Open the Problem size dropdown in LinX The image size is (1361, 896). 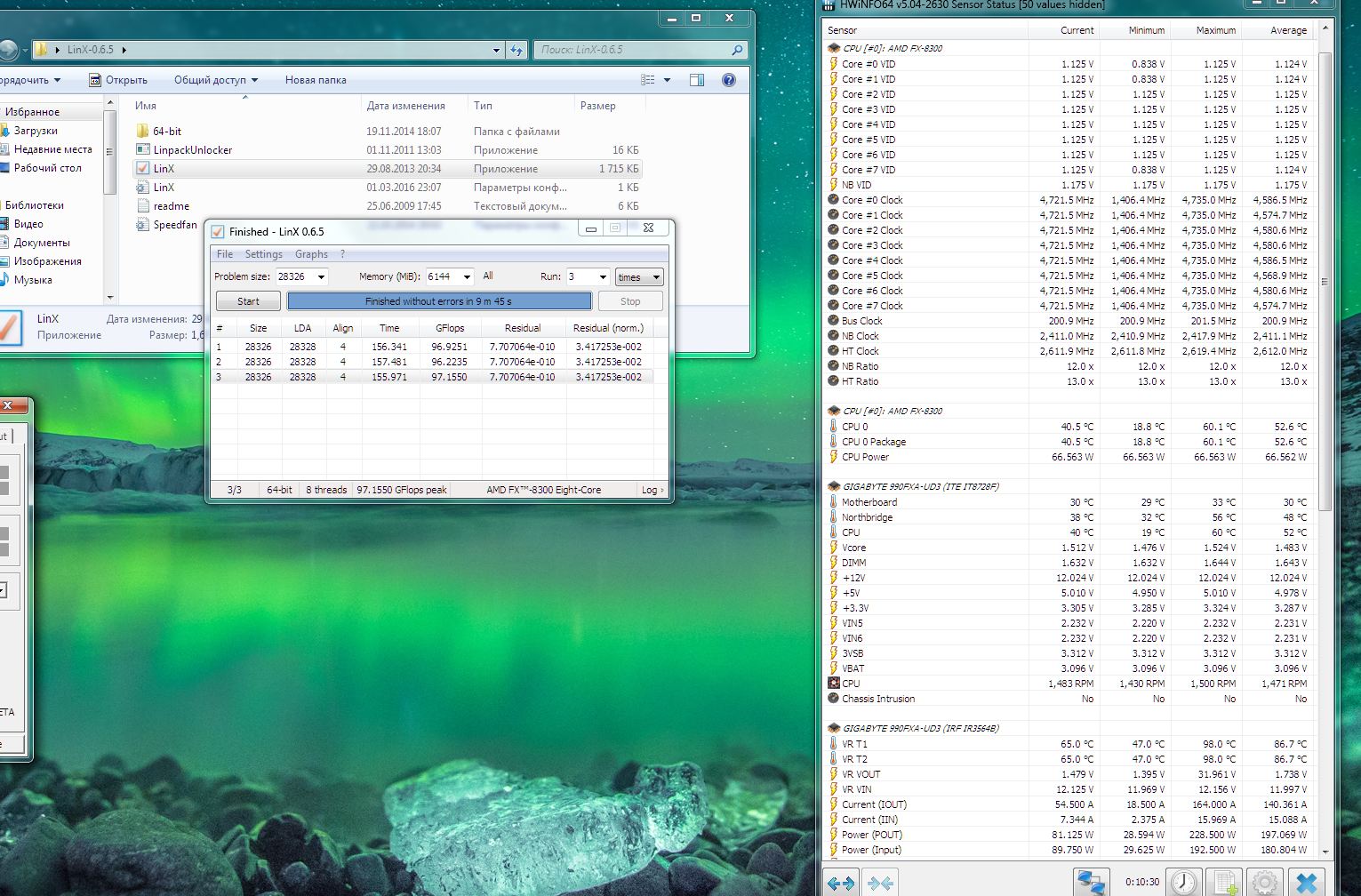point(321,276)
